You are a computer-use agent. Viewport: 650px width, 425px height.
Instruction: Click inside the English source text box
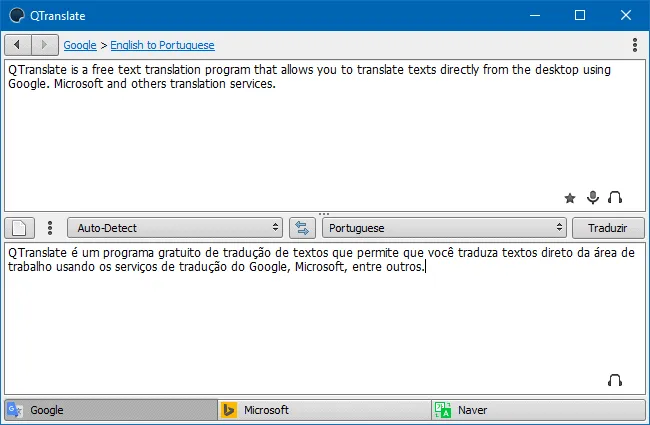click(x=325, y=136)
